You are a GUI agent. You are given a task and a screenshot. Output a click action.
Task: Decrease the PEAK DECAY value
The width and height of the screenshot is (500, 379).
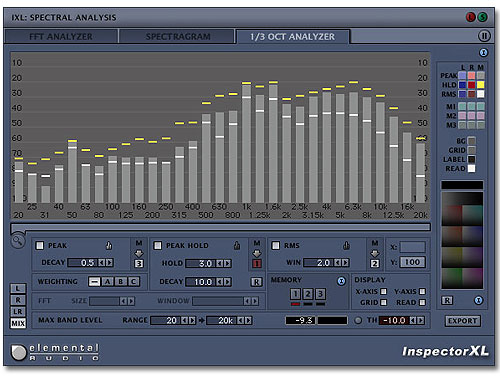[x=102, y=263]
